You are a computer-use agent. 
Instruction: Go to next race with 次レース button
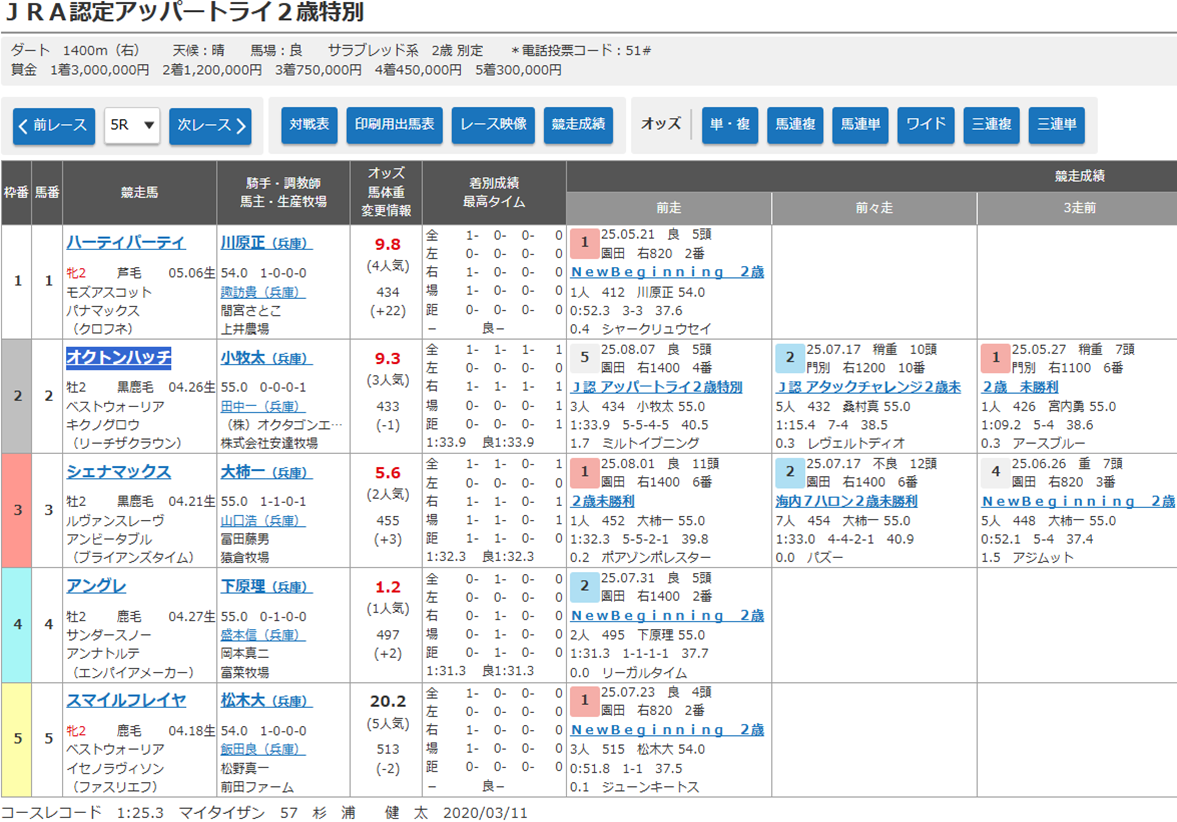pos(210,126)
